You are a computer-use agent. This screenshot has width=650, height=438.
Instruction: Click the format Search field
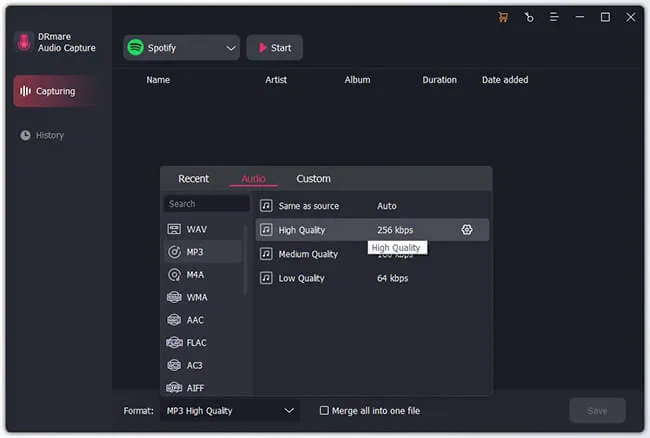tap(206, 204)
